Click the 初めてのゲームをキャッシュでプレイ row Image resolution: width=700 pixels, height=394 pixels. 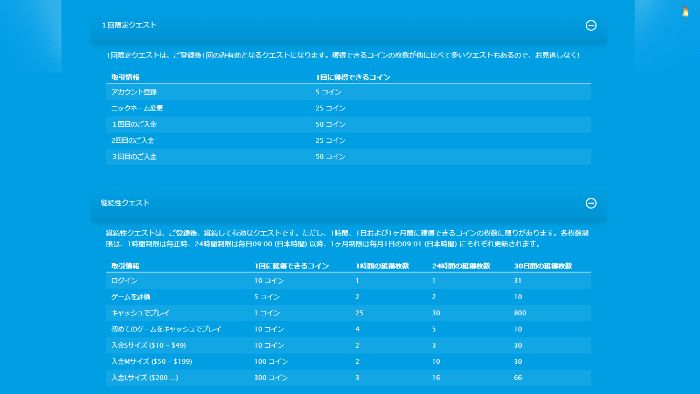348,329
